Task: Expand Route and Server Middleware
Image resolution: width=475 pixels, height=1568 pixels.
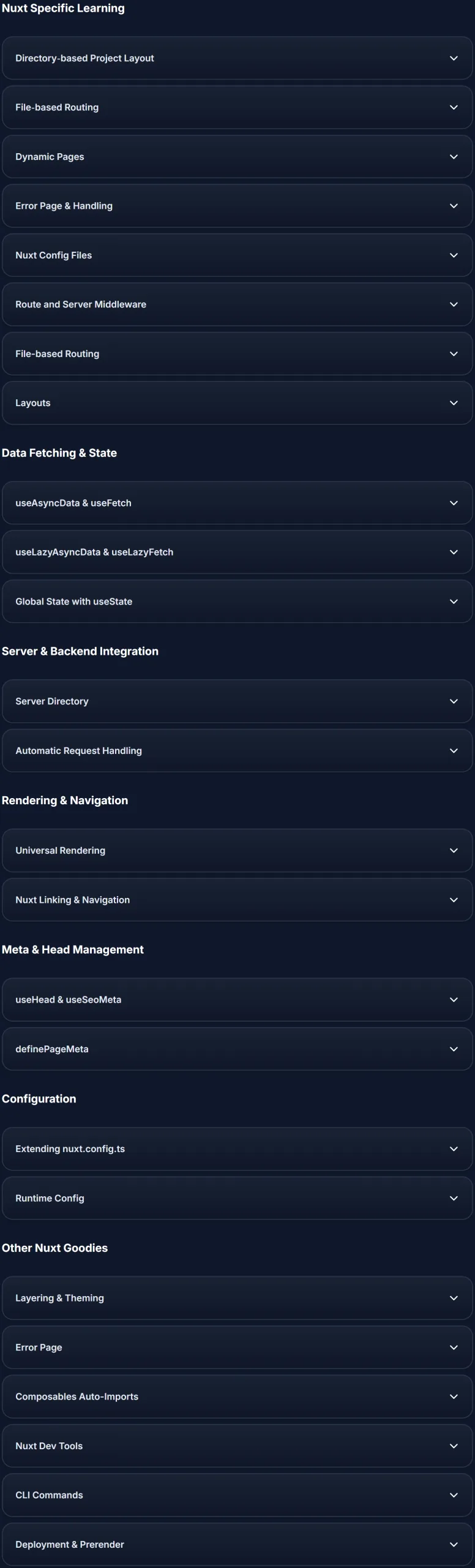Action: pyautogui.click(x=237, y=304)
